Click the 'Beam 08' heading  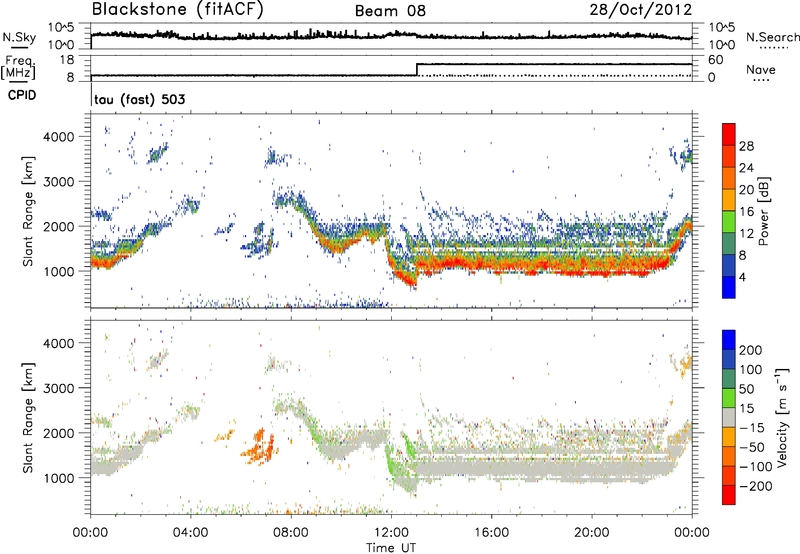(x=390, y=11)
